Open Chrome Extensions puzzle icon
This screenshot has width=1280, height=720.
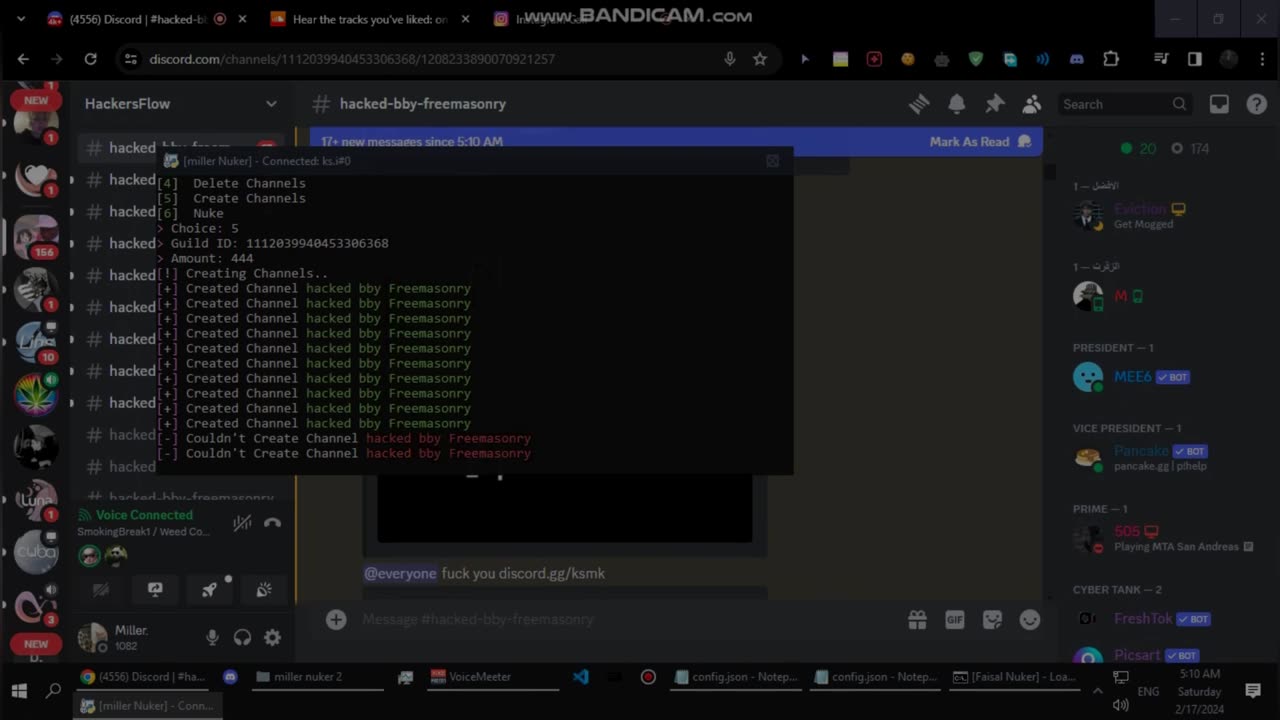(1111, 59)
